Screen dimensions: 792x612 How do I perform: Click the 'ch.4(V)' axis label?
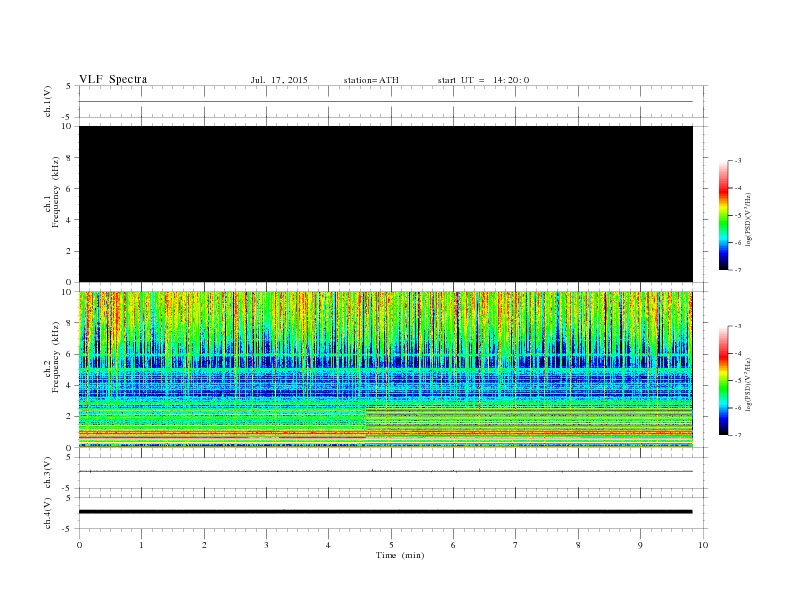pyautogui.click(x=47, y=513)
